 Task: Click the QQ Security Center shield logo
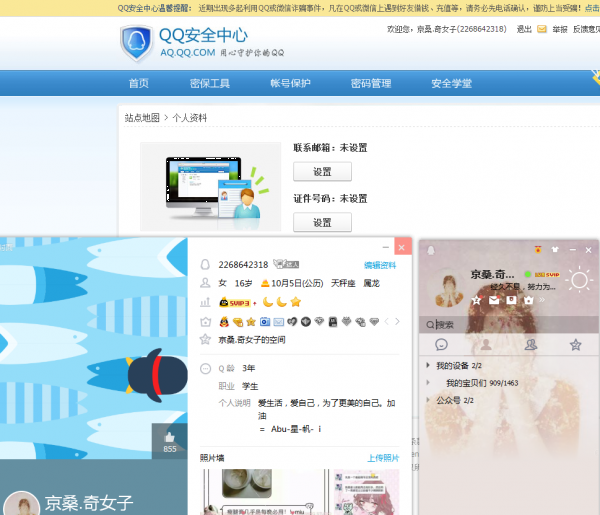coord(136,43)
